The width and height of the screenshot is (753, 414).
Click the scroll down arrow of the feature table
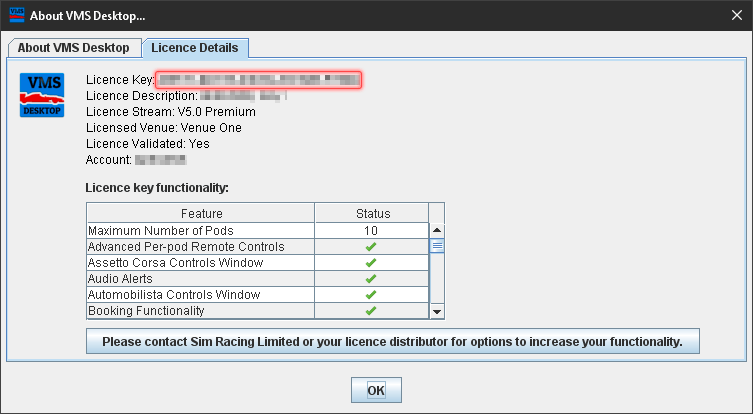437,311
